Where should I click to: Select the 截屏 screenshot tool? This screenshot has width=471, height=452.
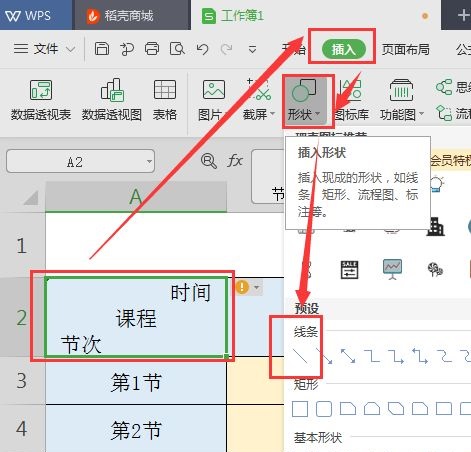pos(259,100)
